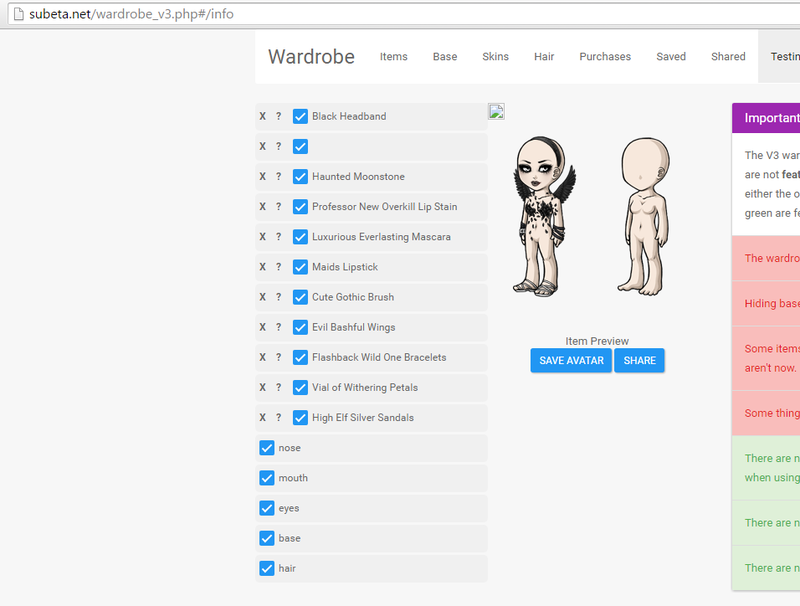Click the Wardrobe title link
Image resolution: width=800 pixels, height=606 pixels.
click(311, 57)
